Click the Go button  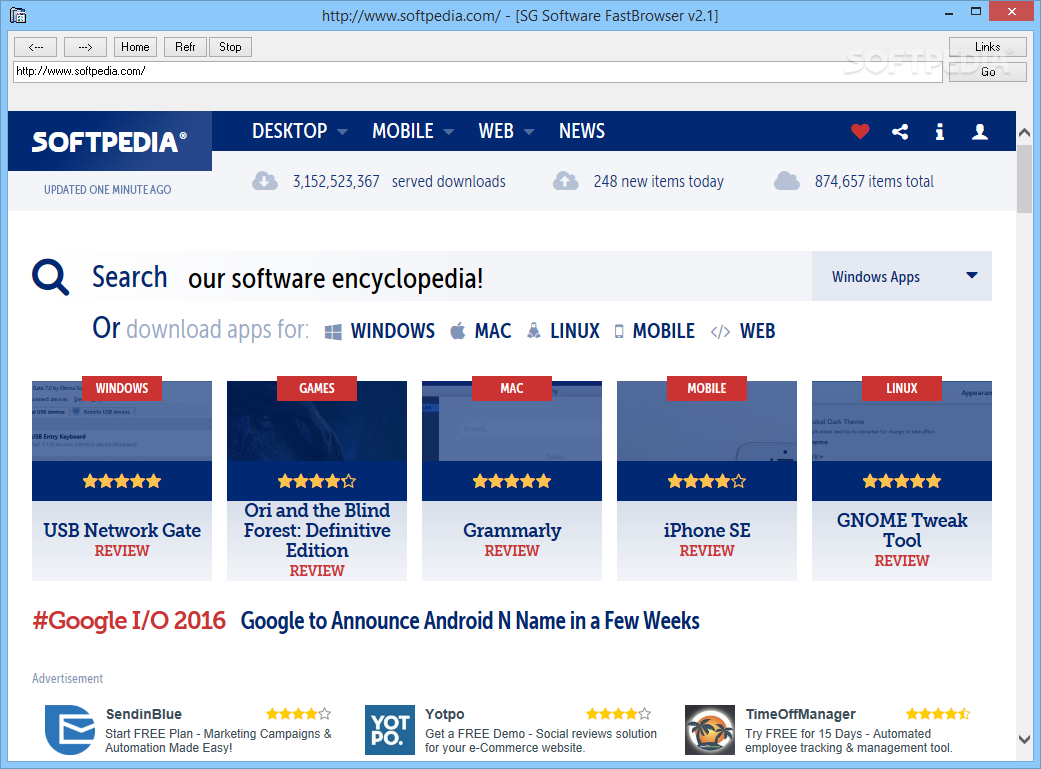987,72
